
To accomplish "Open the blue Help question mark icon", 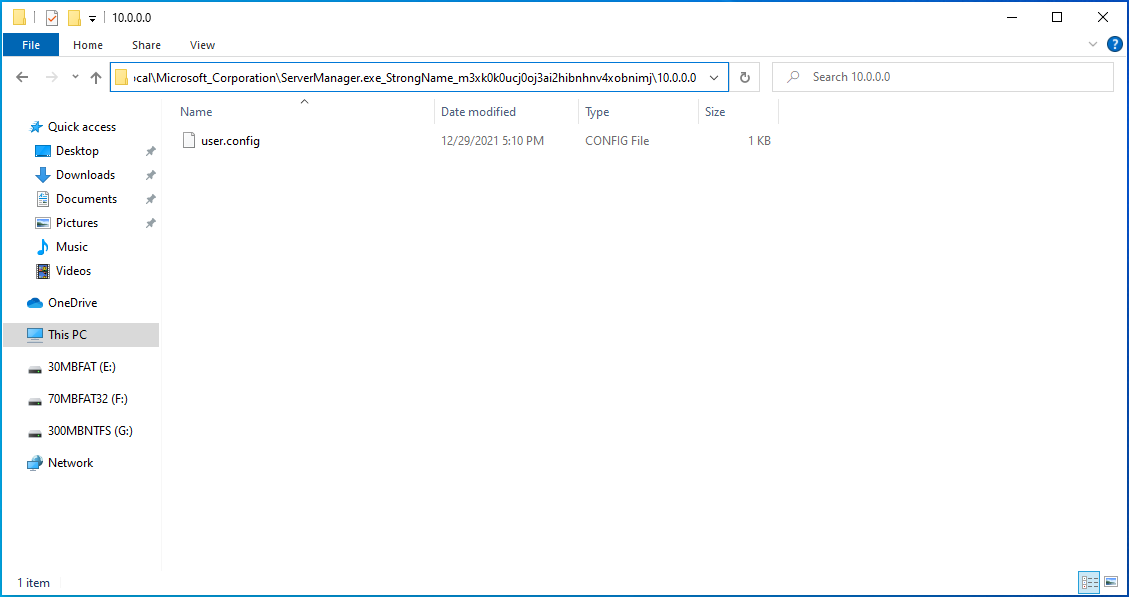I will point(1114,45).
